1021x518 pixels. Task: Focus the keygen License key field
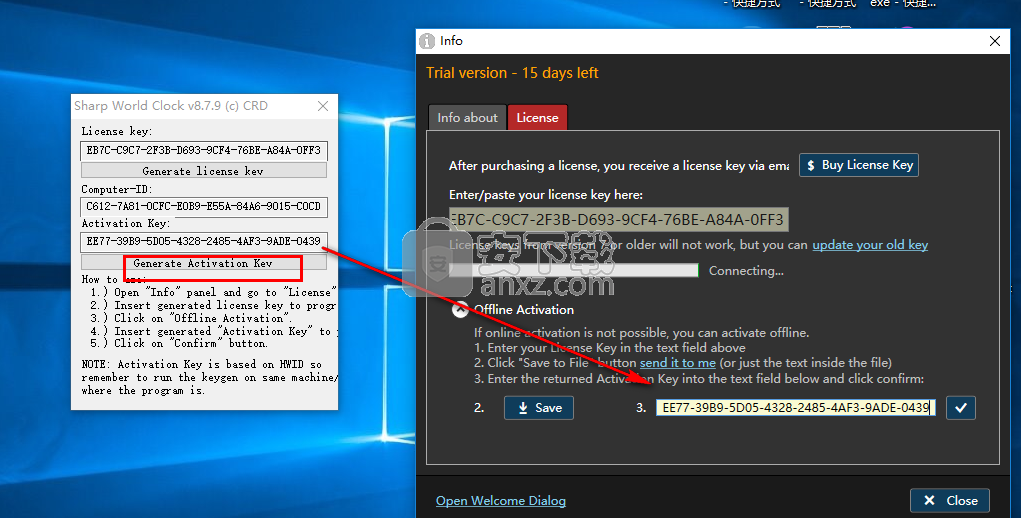(x=204, y=150)
